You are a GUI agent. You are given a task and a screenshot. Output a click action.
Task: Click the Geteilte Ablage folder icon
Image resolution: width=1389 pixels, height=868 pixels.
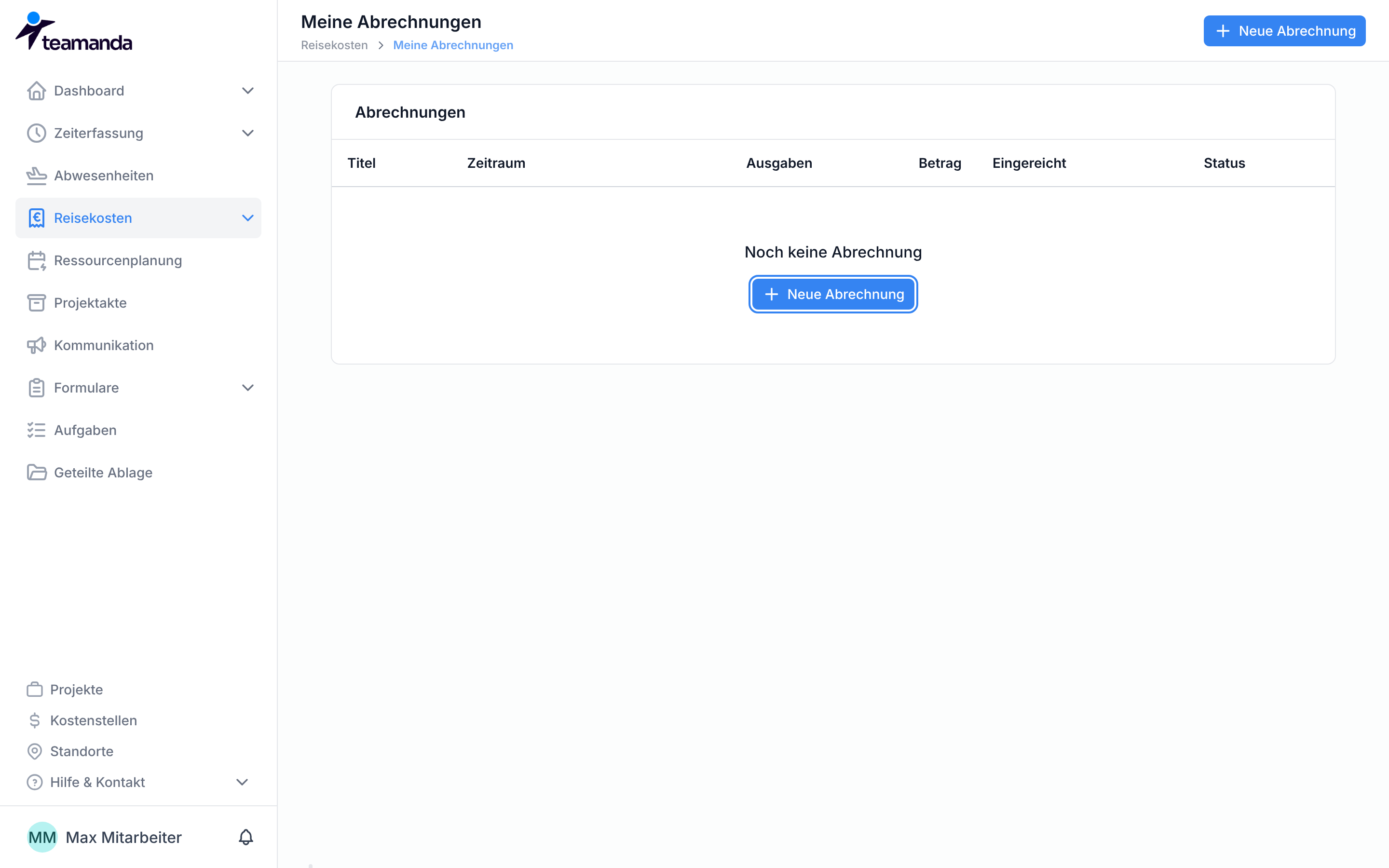pos(36,473)
